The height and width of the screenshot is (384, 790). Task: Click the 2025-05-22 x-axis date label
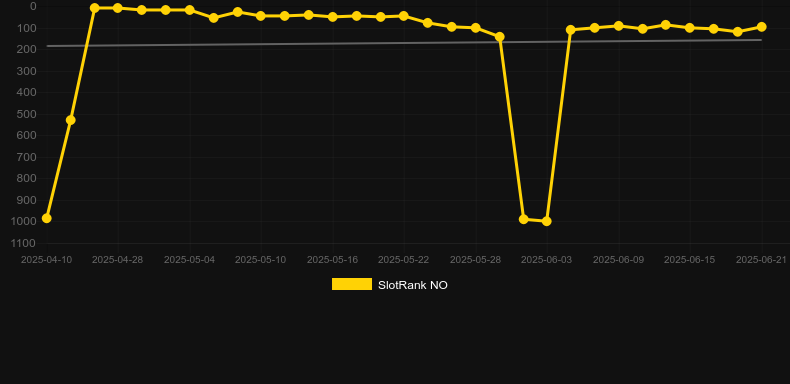point(404,260)
